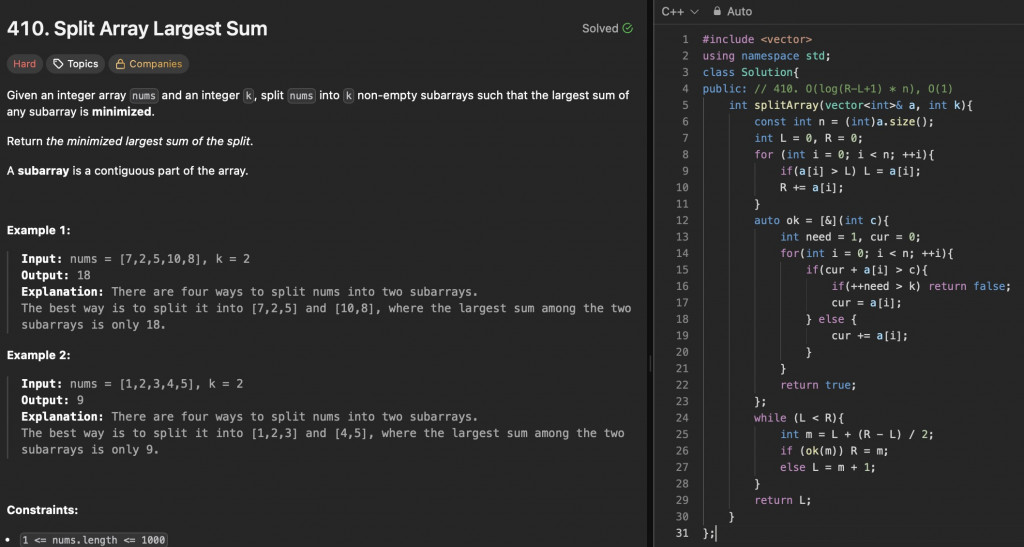The height and width of the screenshot is (547, 1024).
Task: Click Example 1 output value 18
Action: point(84,275)
